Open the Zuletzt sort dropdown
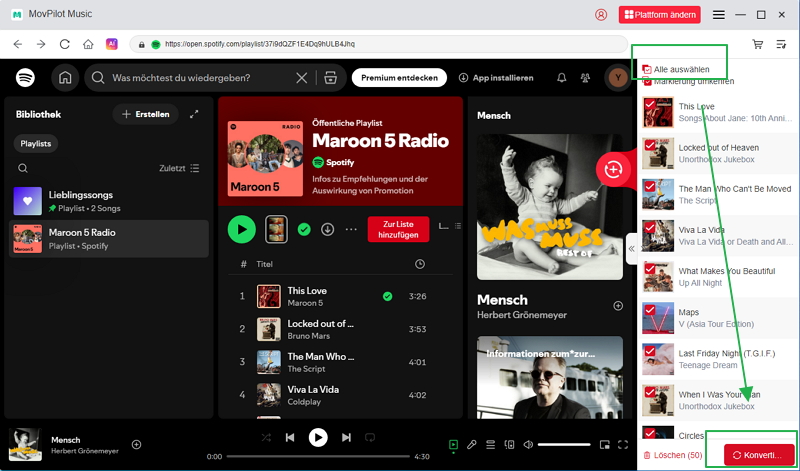800x471 pixels. pyautogui.click(x=180, y=168)
